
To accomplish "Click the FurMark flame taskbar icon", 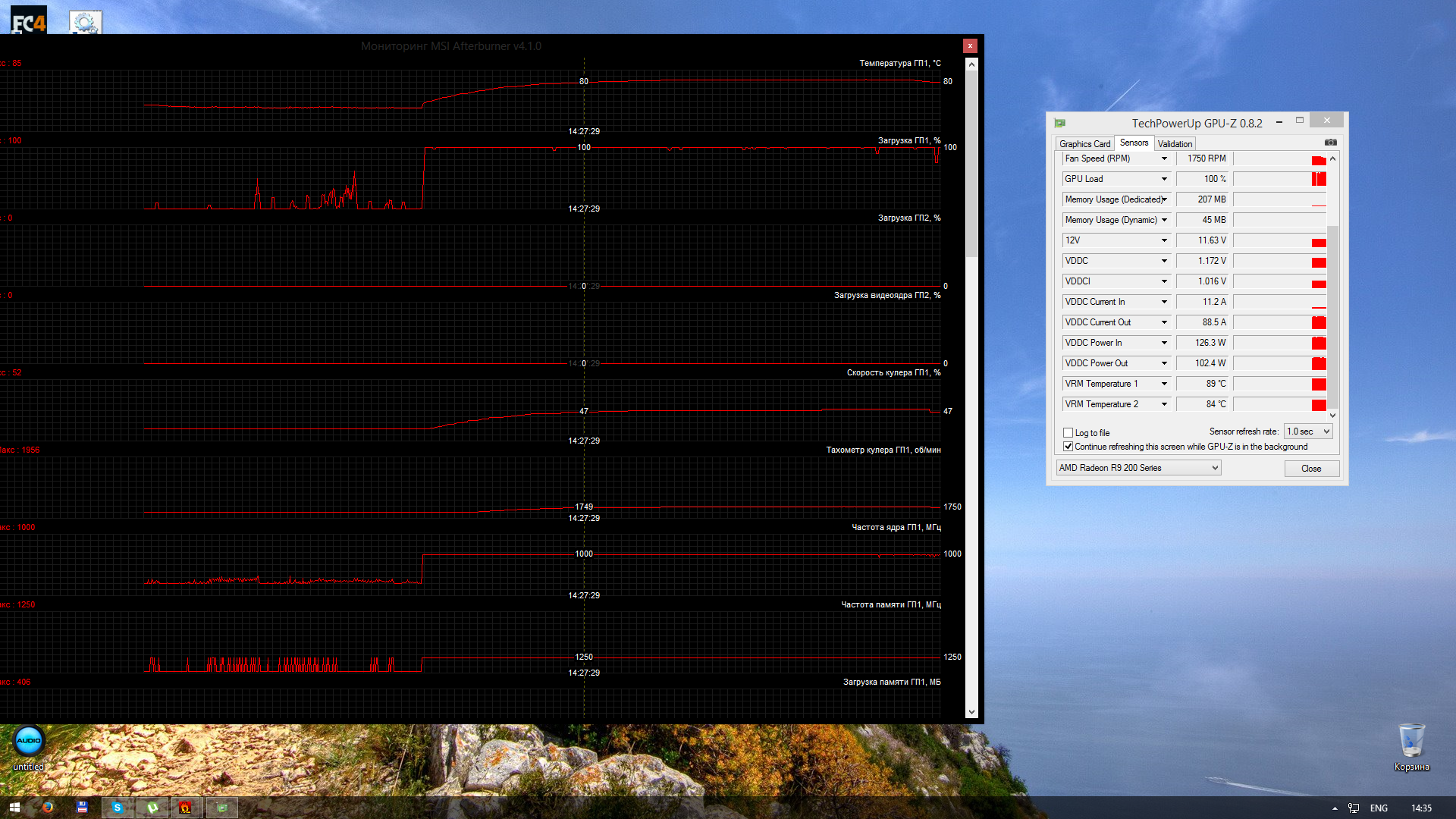I will [186, 808].
